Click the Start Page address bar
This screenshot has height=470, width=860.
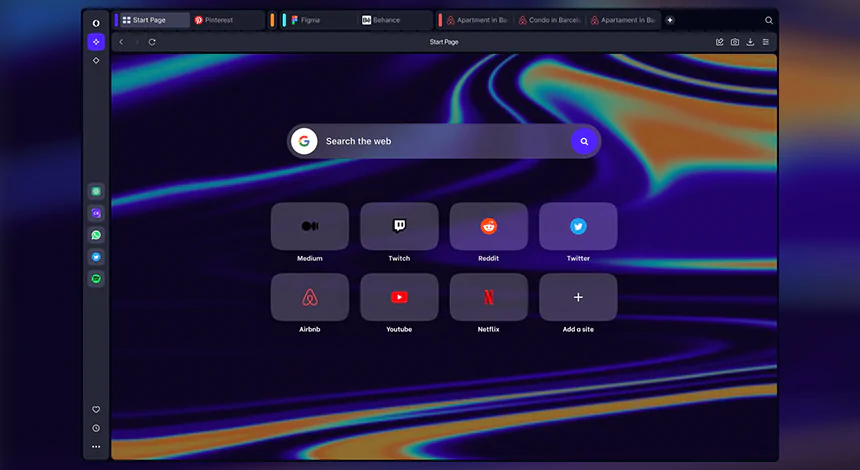point(444,42)
